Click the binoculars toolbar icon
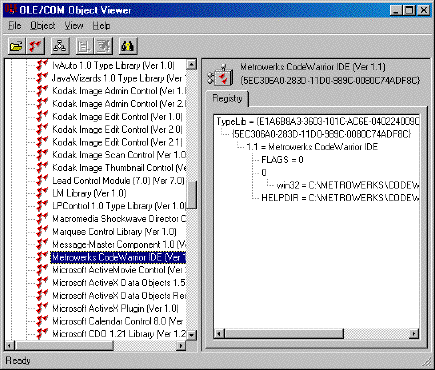The height and width of the screenshot is (370, 435). [127, 46]
